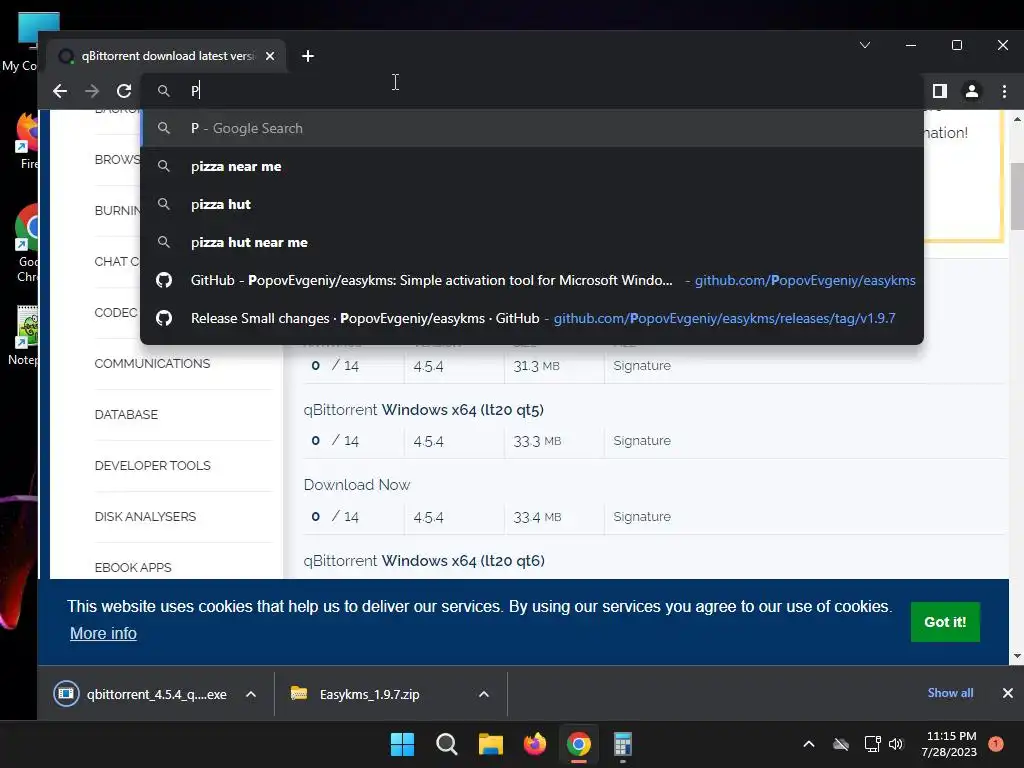Screen dimensions: 1024x768
Task: Click 'qBittorrent Windows x64 (lt20 qt5)' link
Action: click(423, 409)
